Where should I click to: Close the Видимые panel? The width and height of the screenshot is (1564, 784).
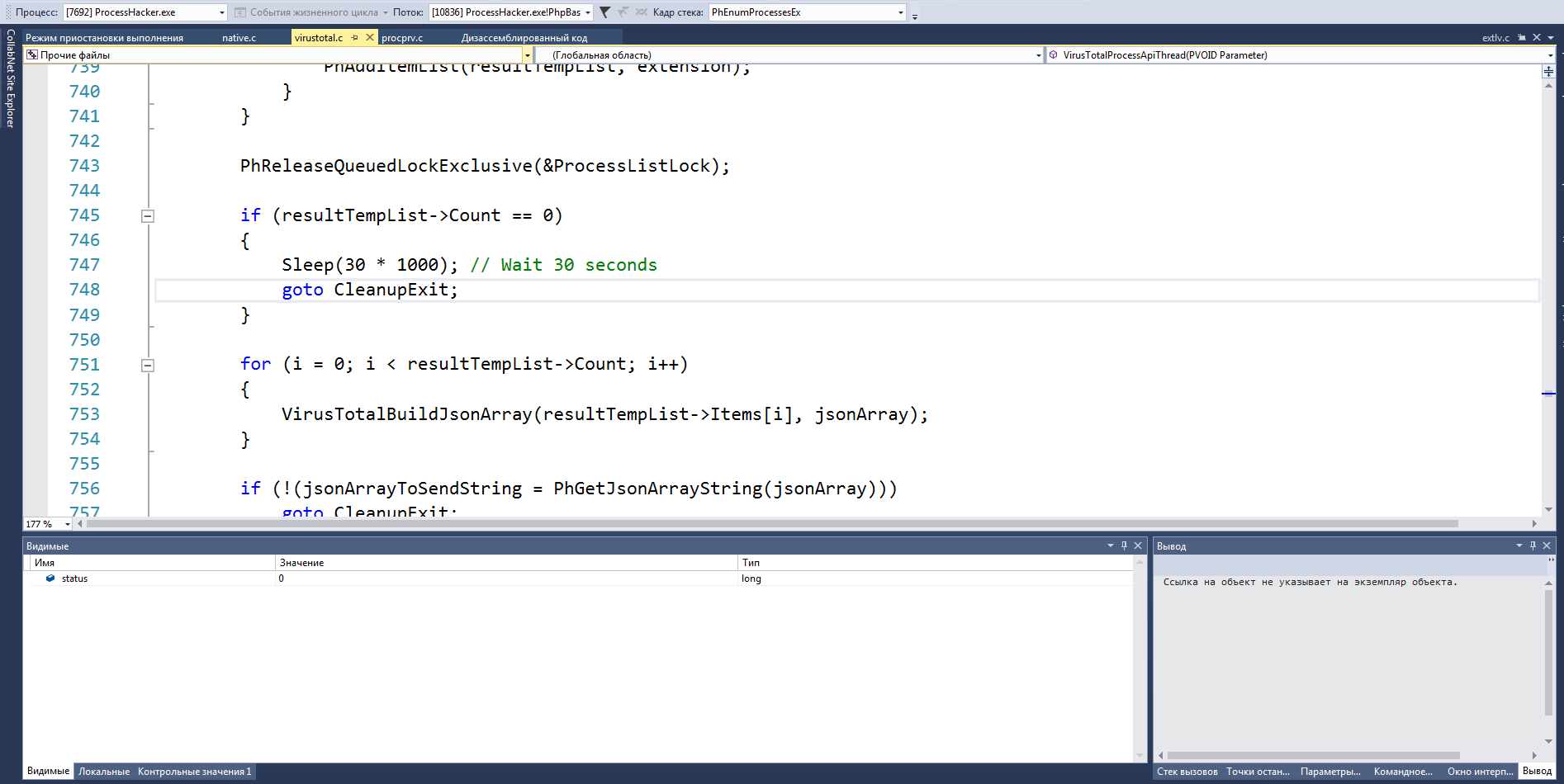[x=1138, y=545]
